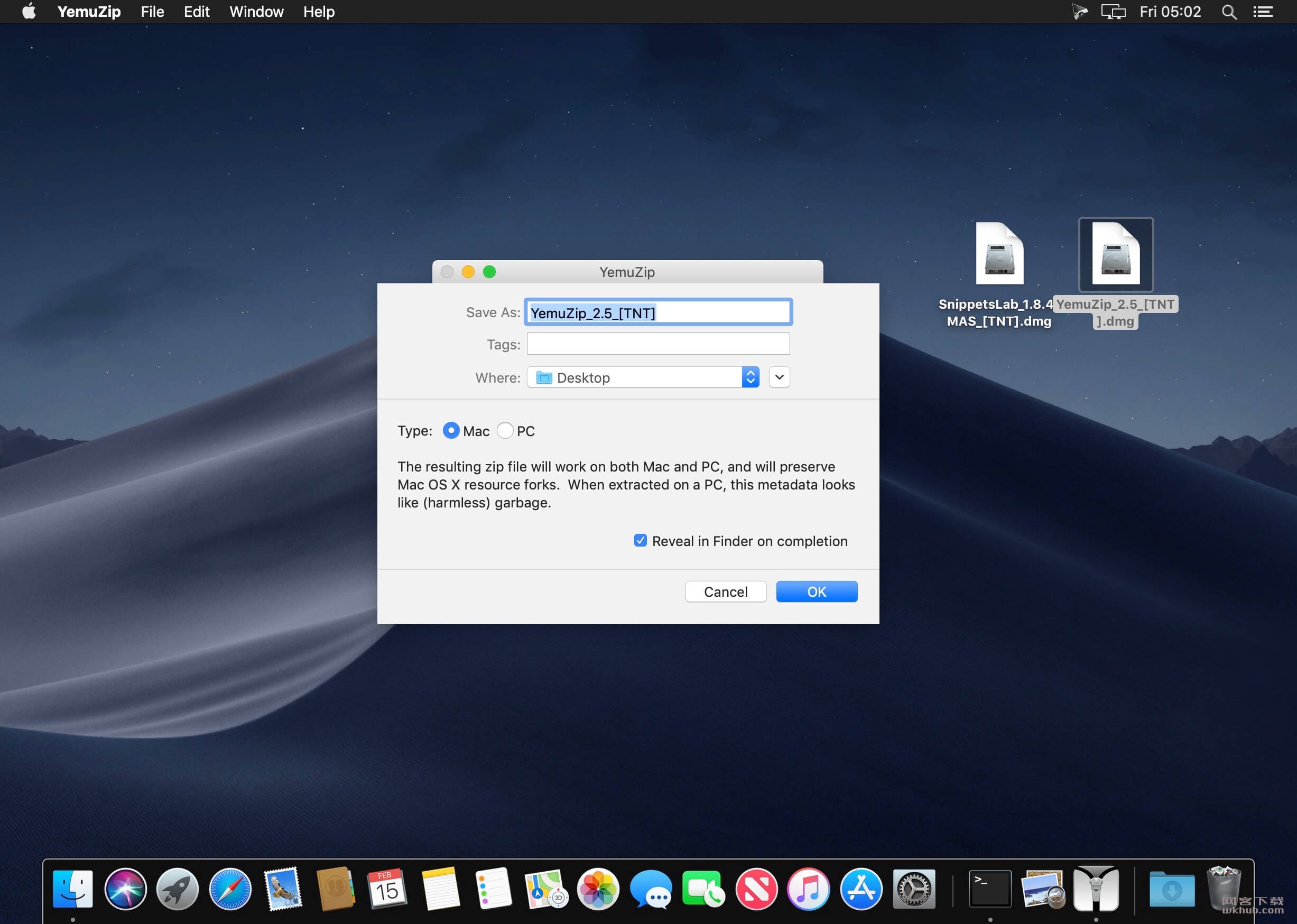Image resolution: width=1297 pixels, height=924 pixels.
Task: Launch Siri from the Dock
Action: (x=125, y=889)
